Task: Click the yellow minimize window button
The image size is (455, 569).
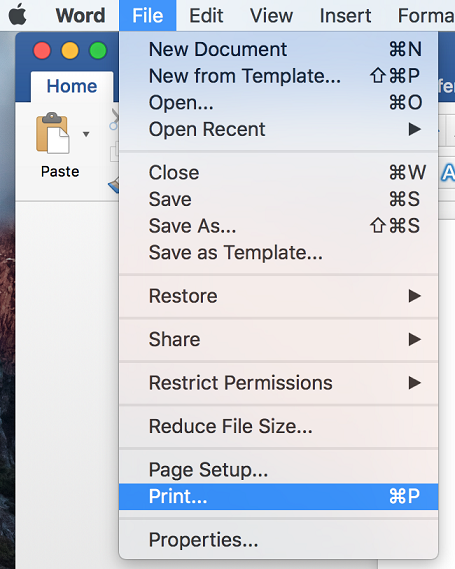Action: (x=70, y=50)
